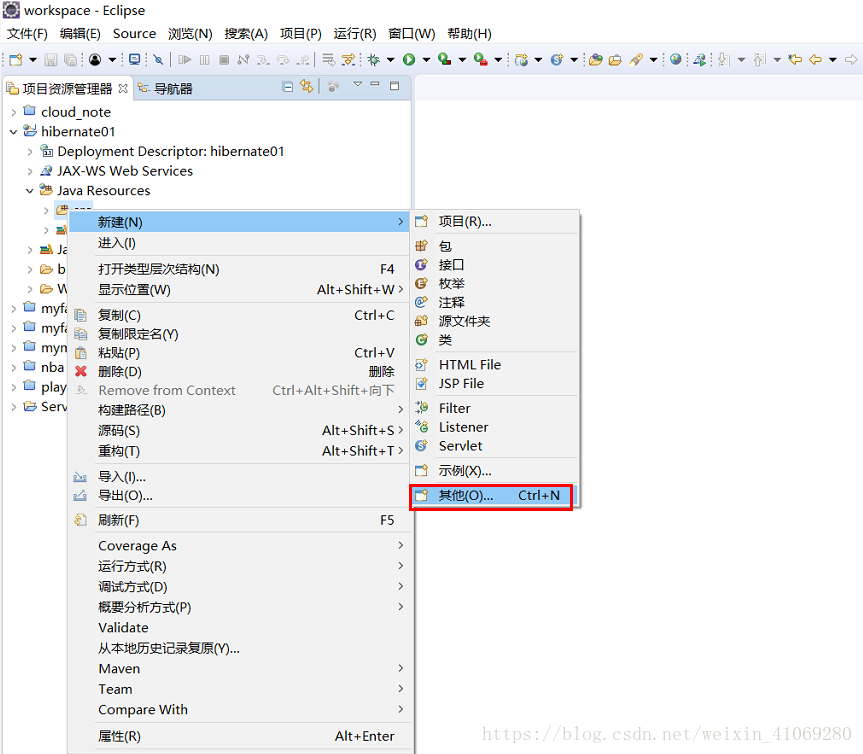Click the Debug bug icon
The width and height of the screenshot is (863, 754).
[x=374, y=59]
